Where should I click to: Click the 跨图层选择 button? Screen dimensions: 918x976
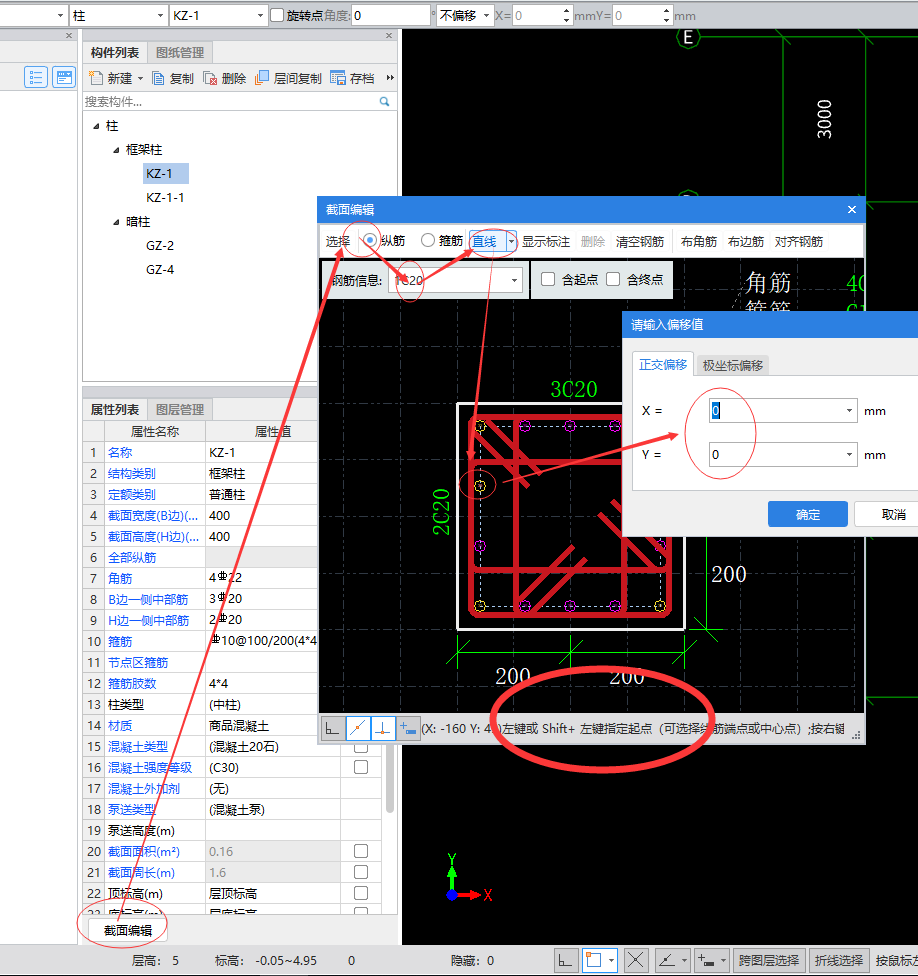point(769,960)
